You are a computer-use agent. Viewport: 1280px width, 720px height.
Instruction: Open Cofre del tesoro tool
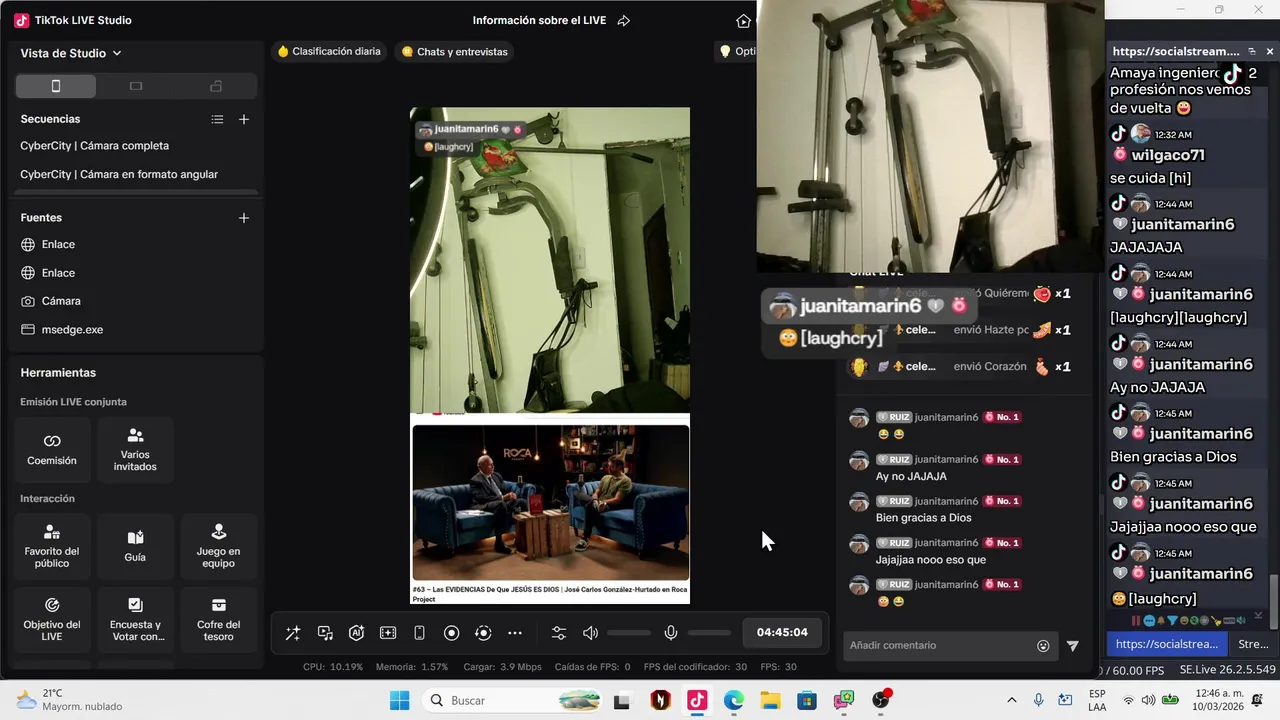(218, 620)
